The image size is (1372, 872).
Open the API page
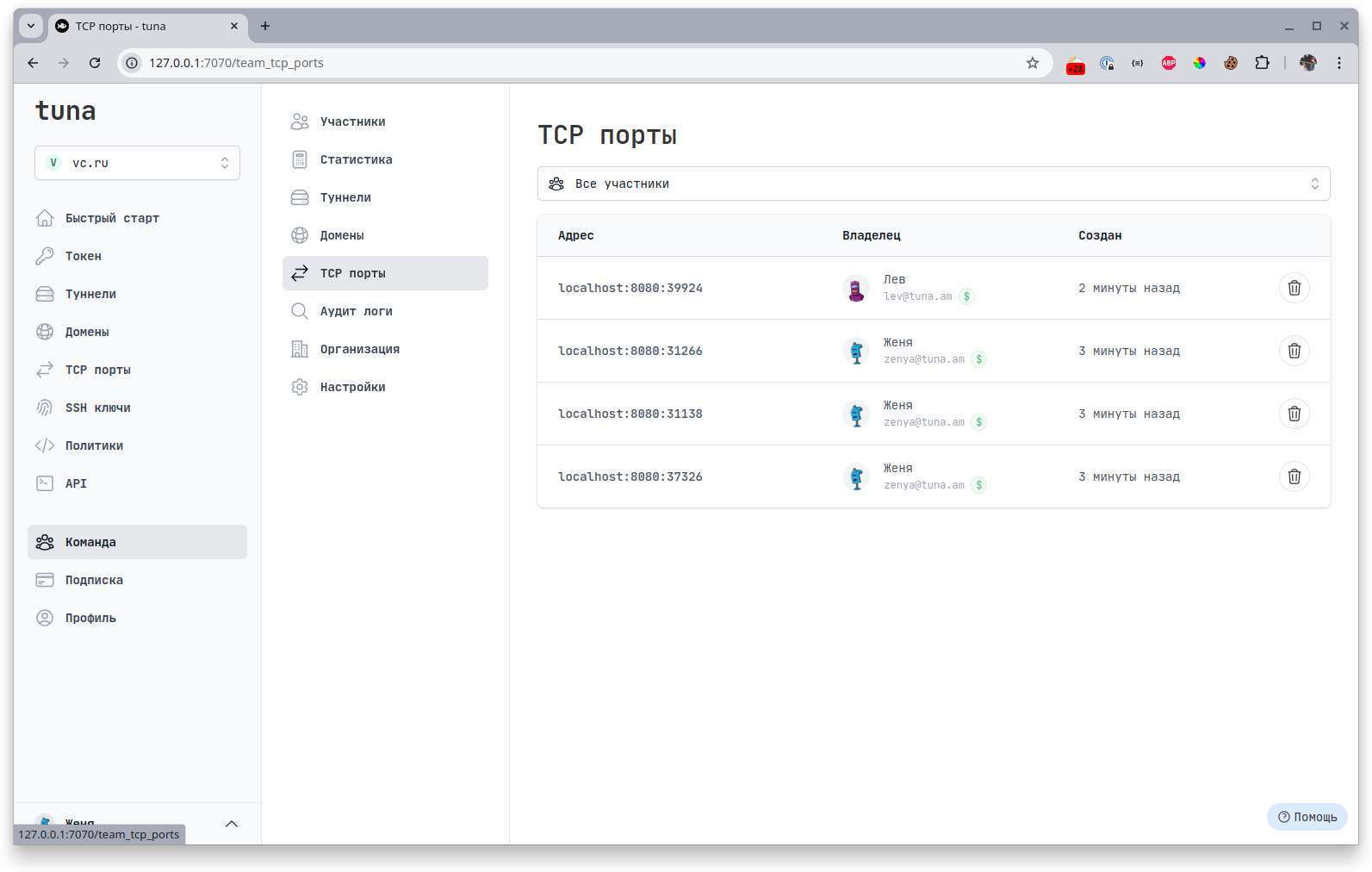pos(137,483)
